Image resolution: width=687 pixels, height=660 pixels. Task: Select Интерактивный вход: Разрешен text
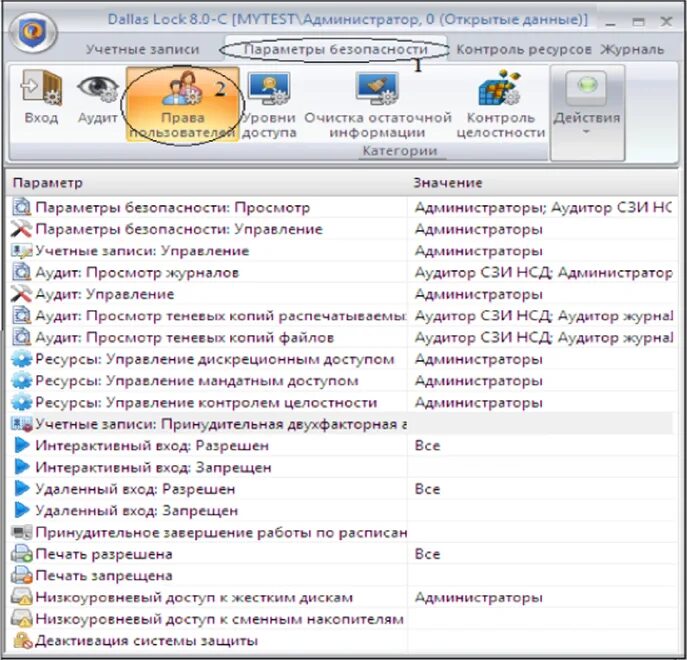click(x=152, y=446)
